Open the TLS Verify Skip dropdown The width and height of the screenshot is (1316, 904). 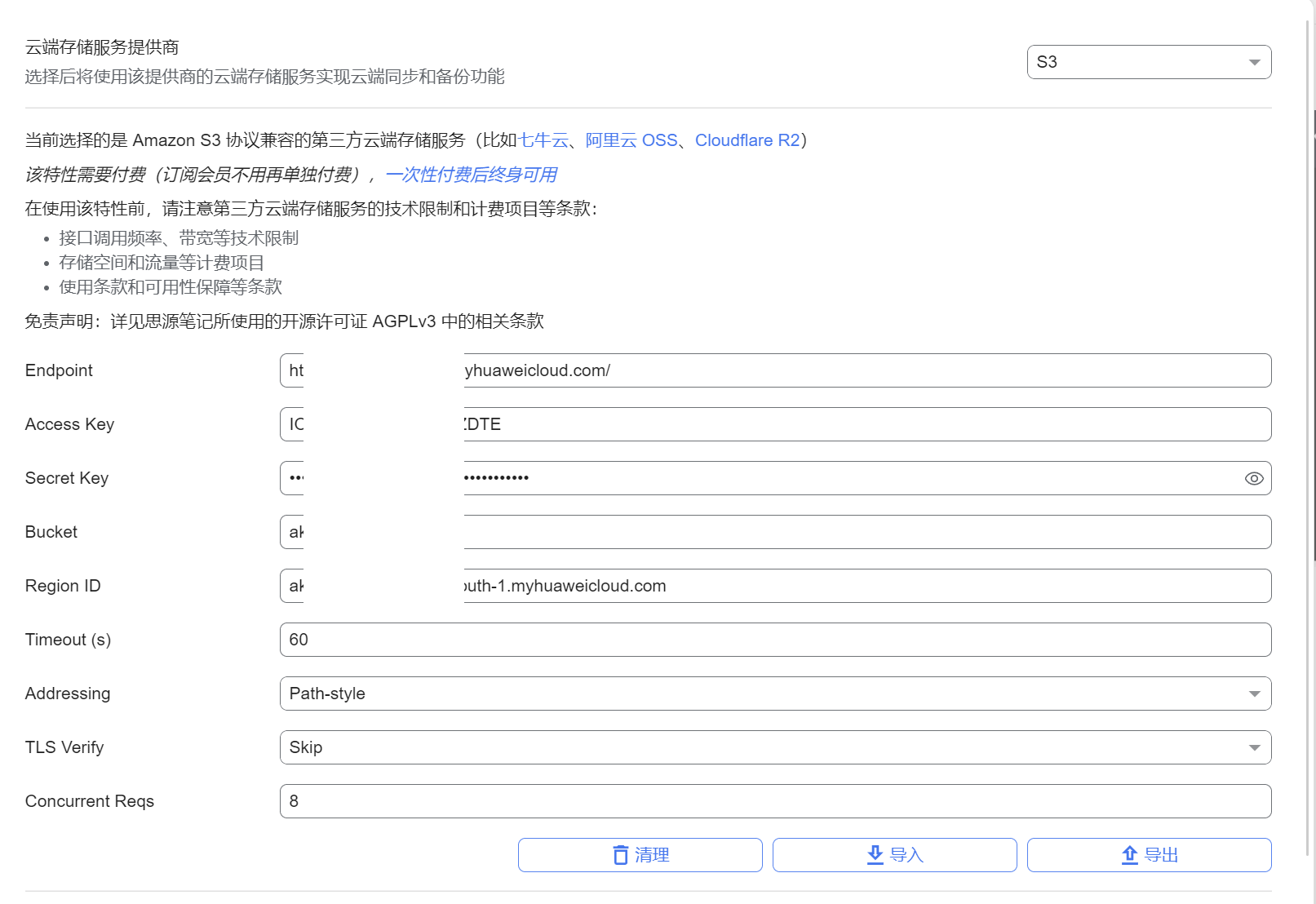point(774,747)
